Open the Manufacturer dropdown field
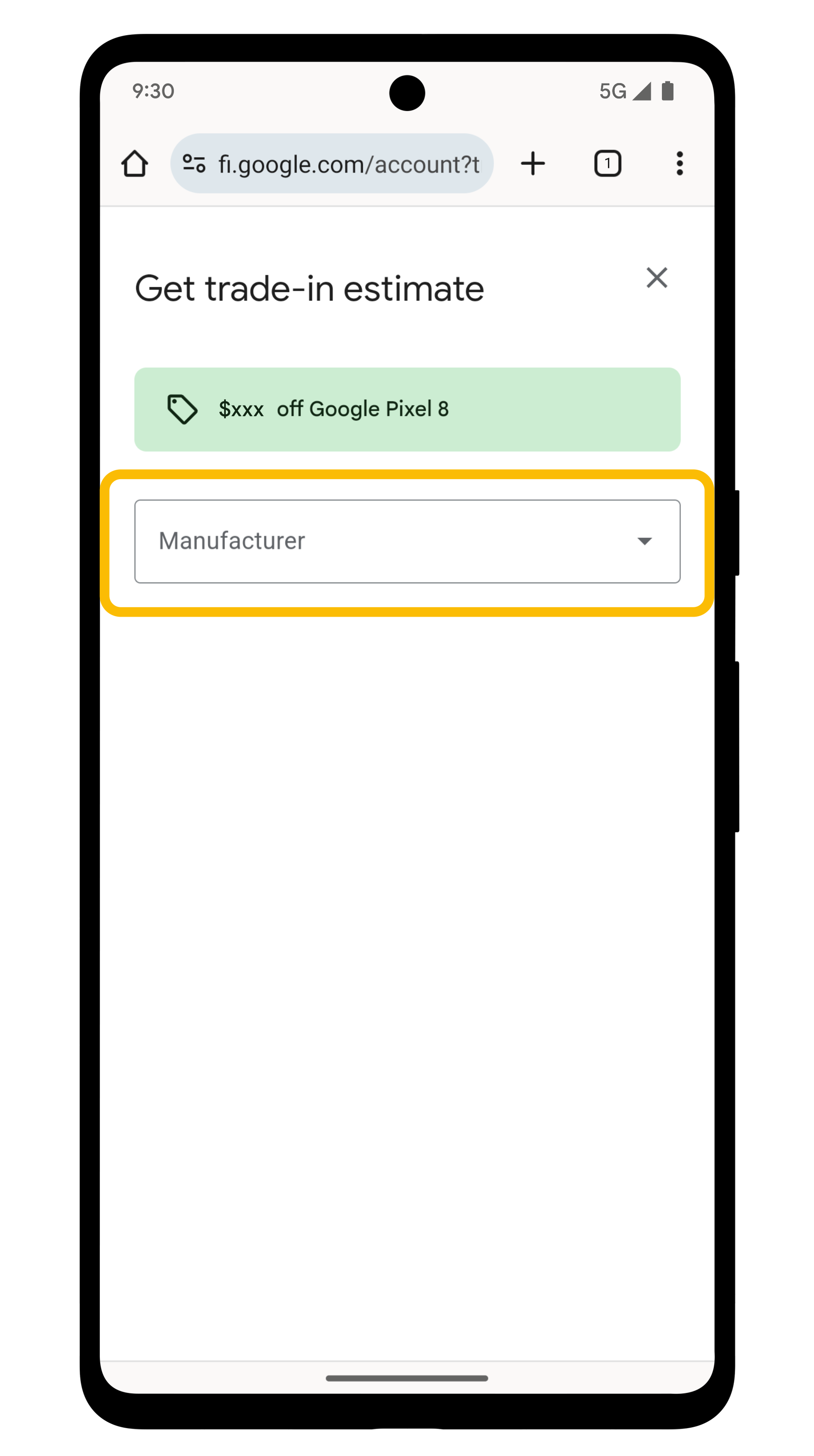Image resolution: width=814 pixels, height=1456 pixels. [x=407, y=541]
